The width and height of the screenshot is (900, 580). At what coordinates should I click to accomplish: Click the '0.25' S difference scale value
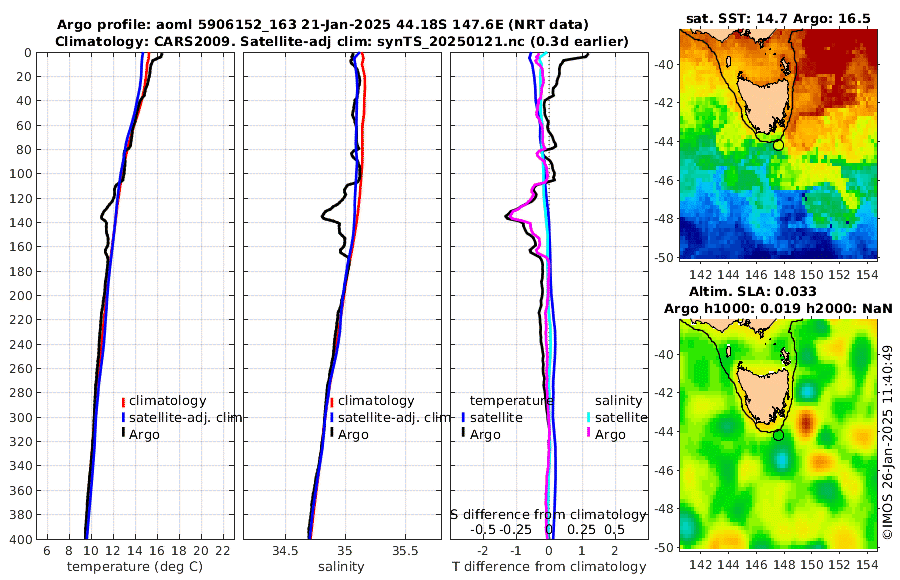point(581,529)
